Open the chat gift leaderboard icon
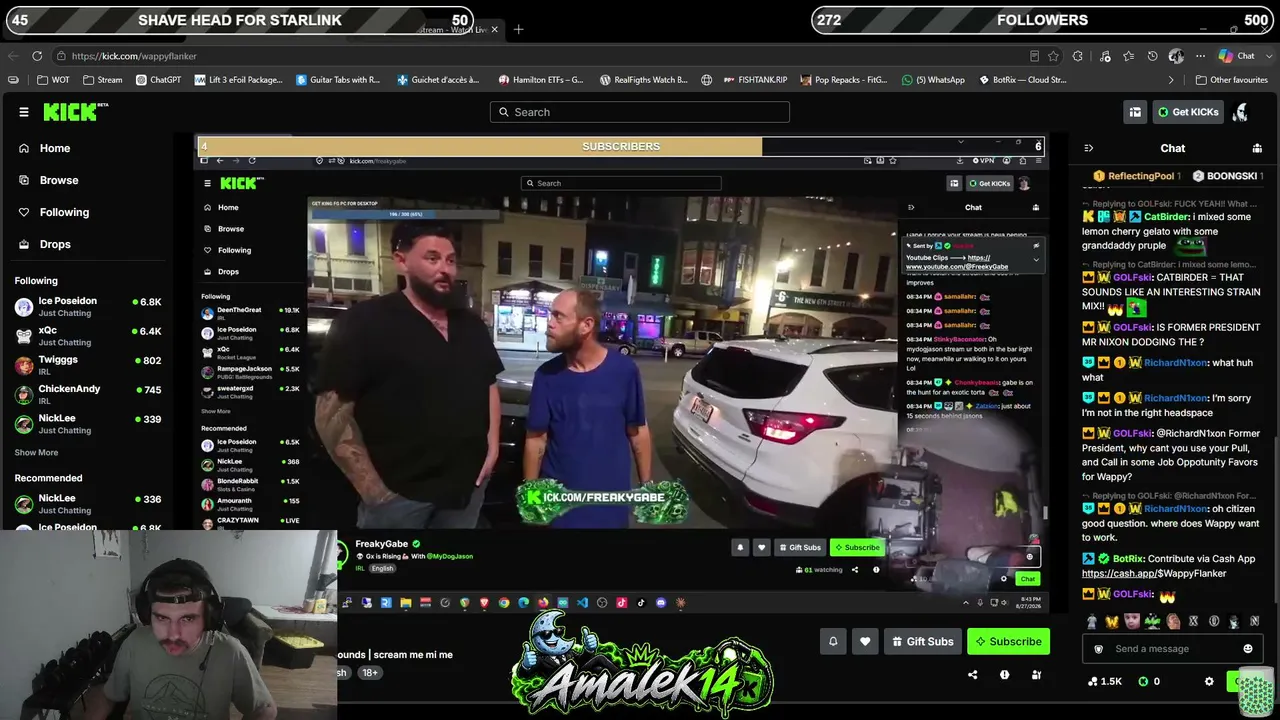 [x=1257, y=148]
